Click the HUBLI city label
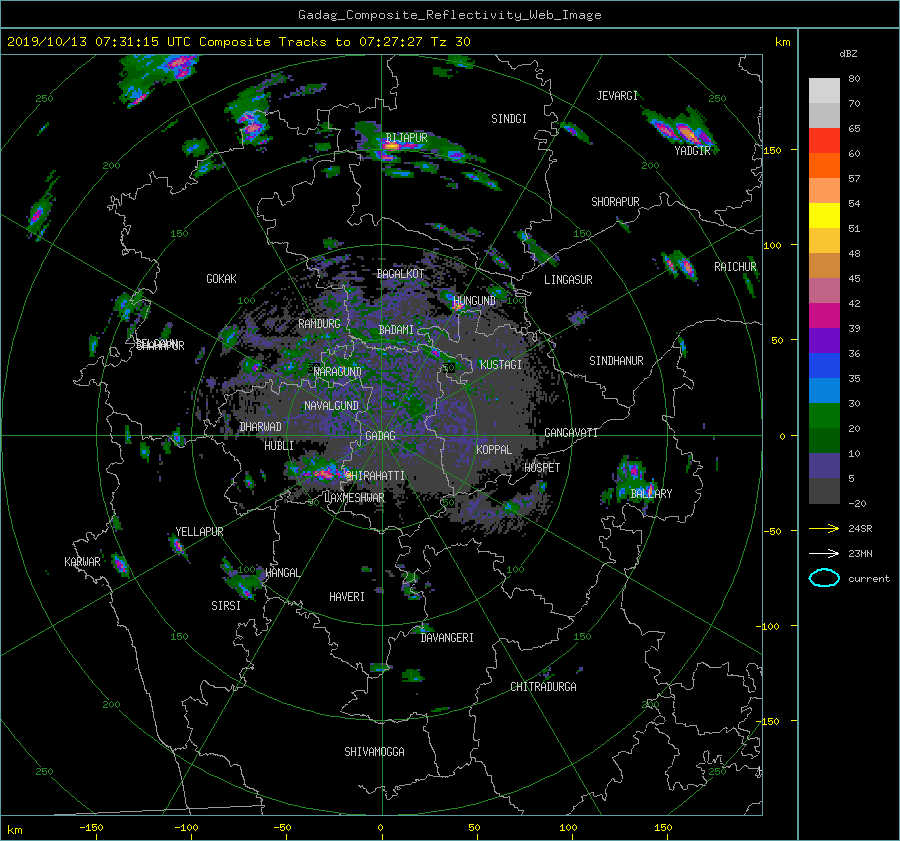Image resolution: width=900 pixels, height=841 pixels. click(x=279, y=446)
